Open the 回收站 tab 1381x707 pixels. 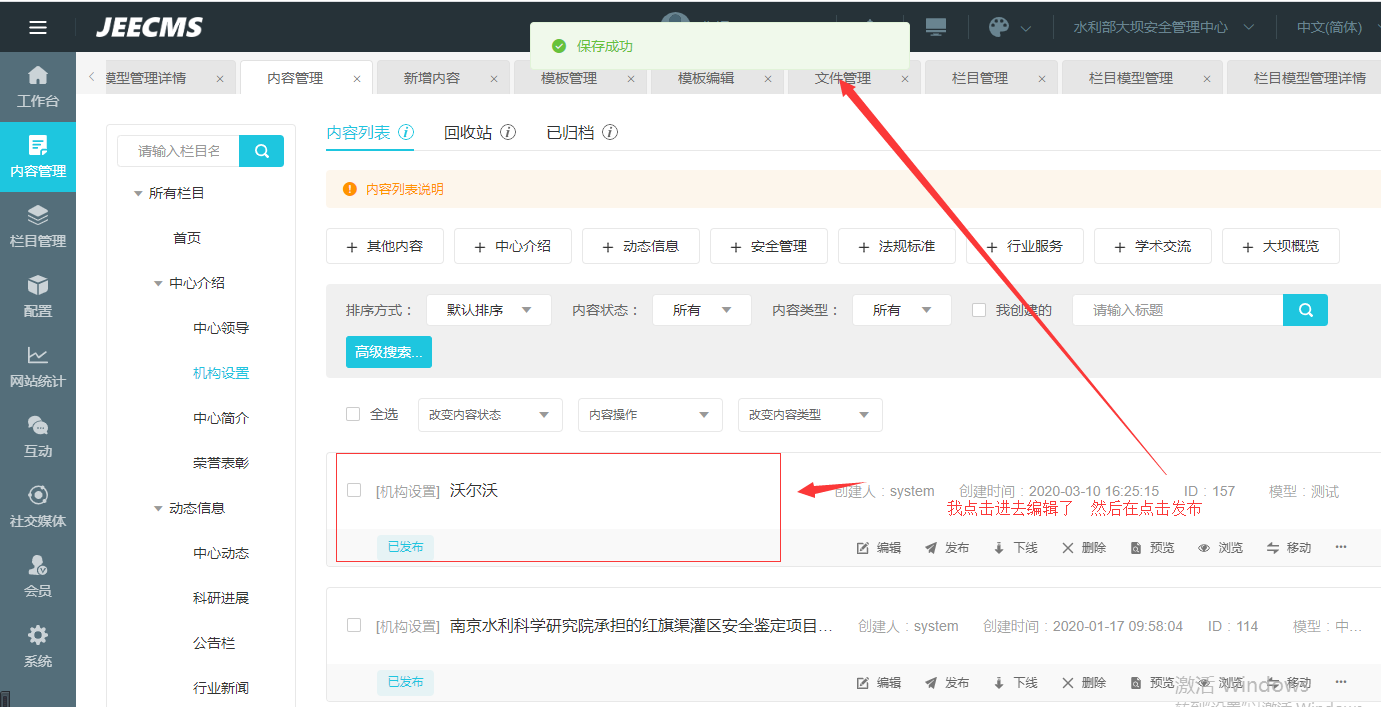click(x=468, y=132)
